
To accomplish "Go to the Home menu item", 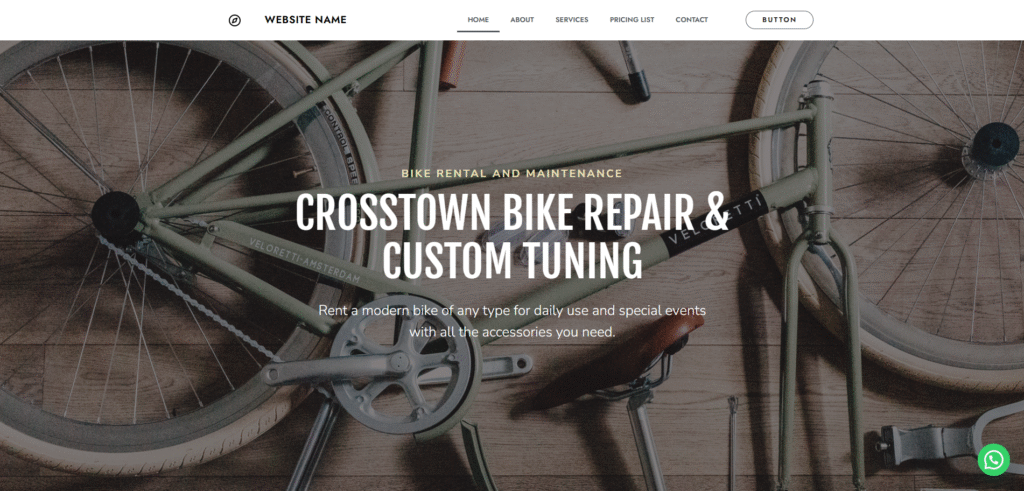I will pyautogui.click(x=478, y=20).
